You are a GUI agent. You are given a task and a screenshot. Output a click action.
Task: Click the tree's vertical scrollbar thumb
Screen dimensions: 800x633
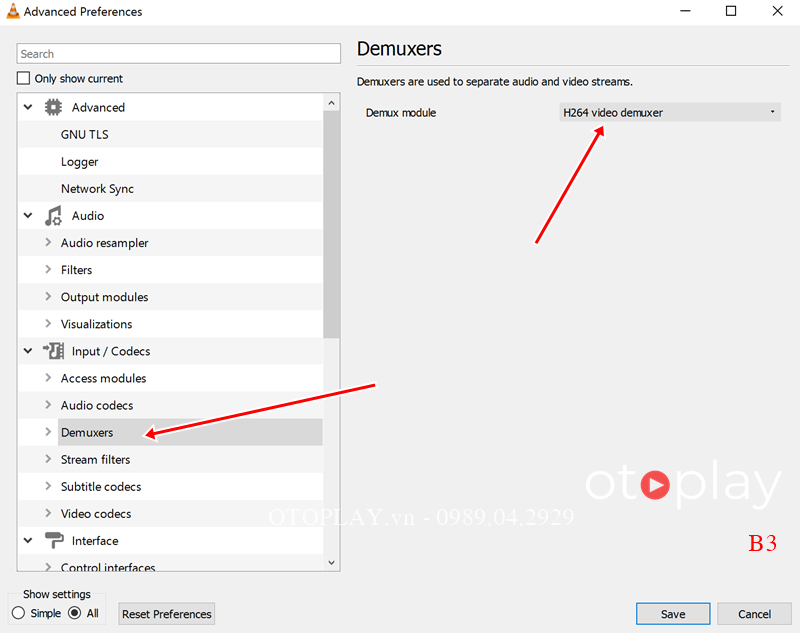pos(332,224)
